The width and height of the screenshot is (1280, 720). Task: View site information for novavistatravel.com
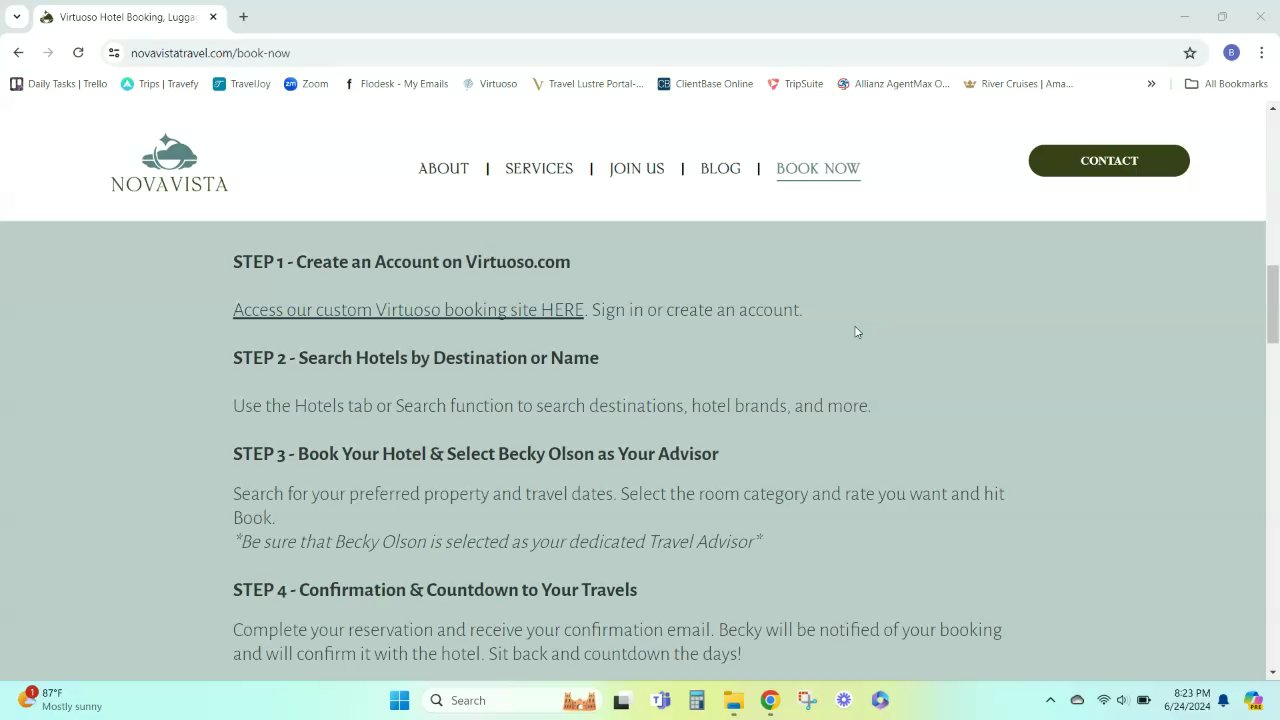[x=114, y=53]
